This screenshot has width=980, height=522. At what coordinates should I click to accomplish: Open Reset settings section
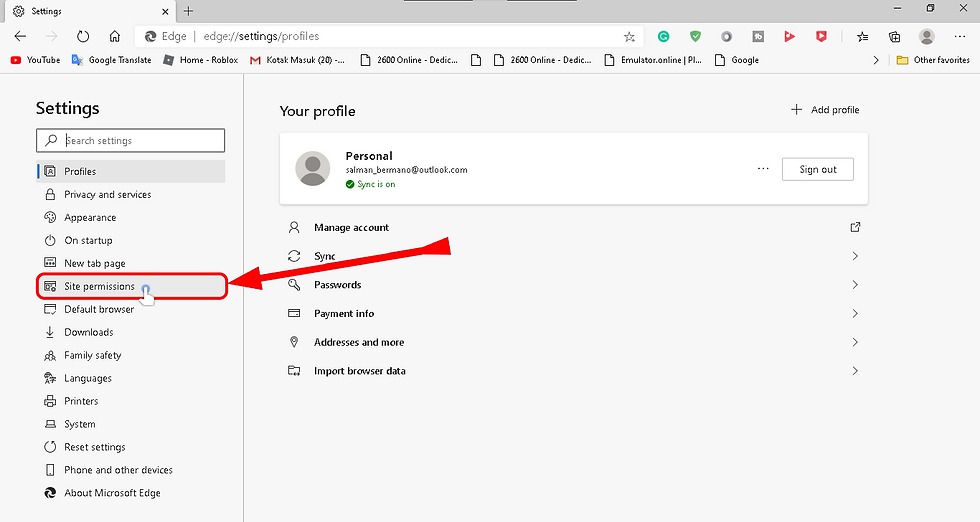pyautogui.click(x=131, y=447)
